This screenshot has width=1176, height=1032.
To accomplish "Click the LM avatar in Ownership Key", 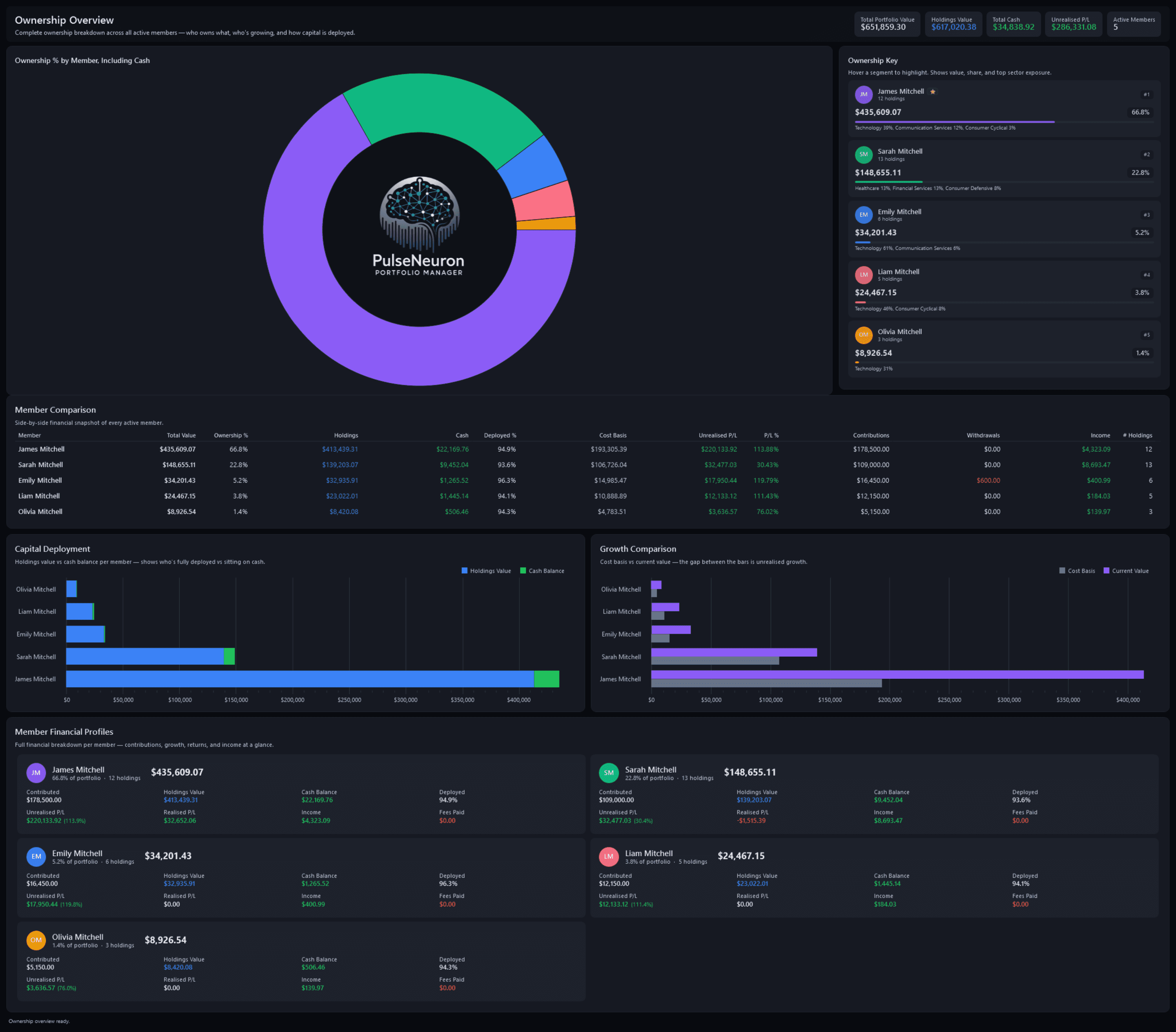I will pyautogui.click(x=863, y=275).
